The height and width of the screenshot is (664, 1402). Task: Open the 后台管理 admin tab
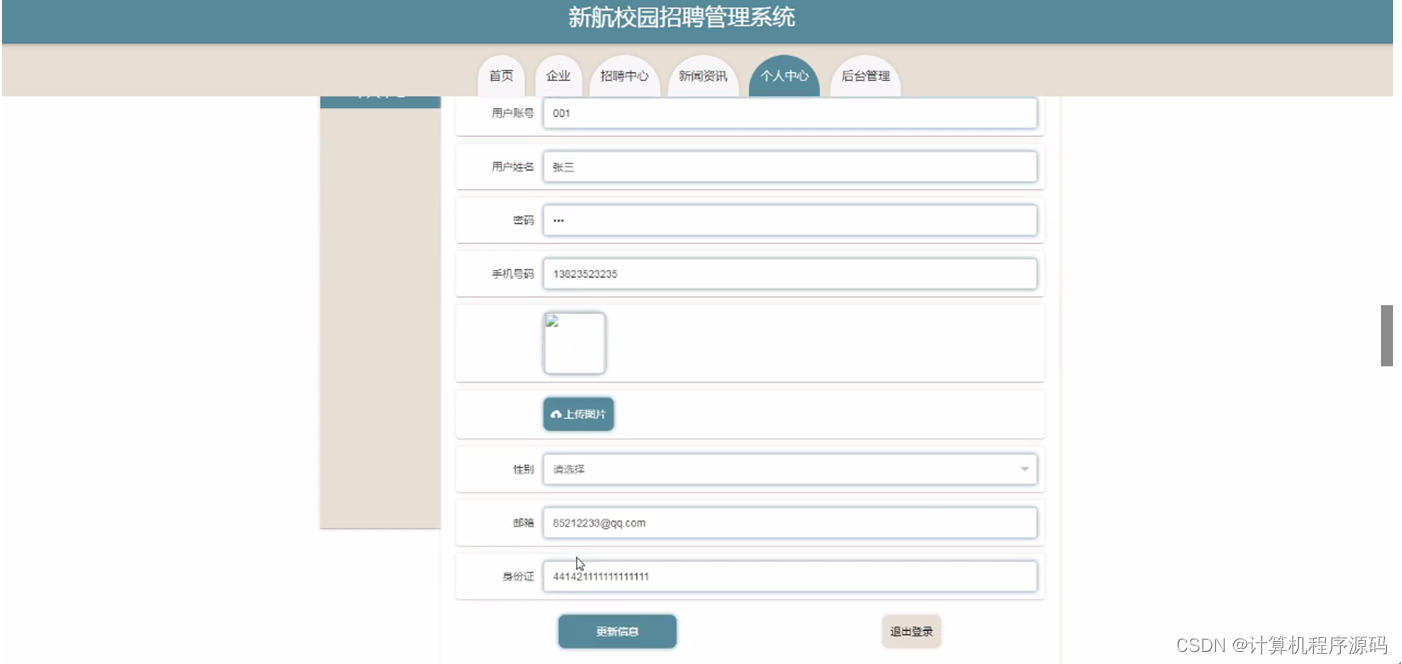[x=864, y=75]
